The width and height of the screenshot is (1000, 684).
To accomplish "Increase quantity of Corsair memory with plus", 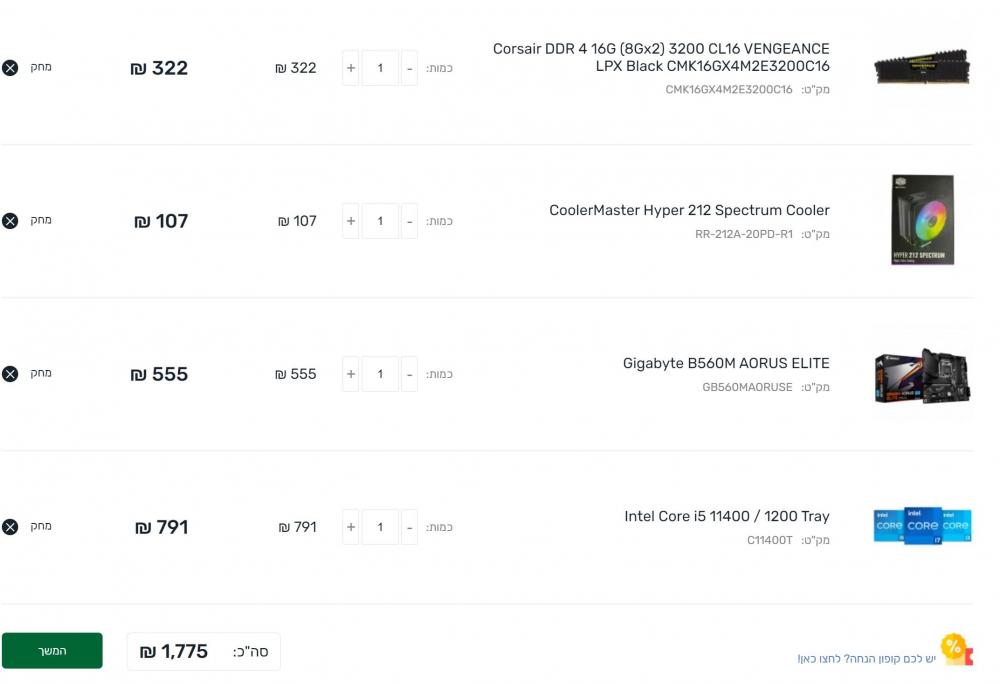I will click(351, 68).
